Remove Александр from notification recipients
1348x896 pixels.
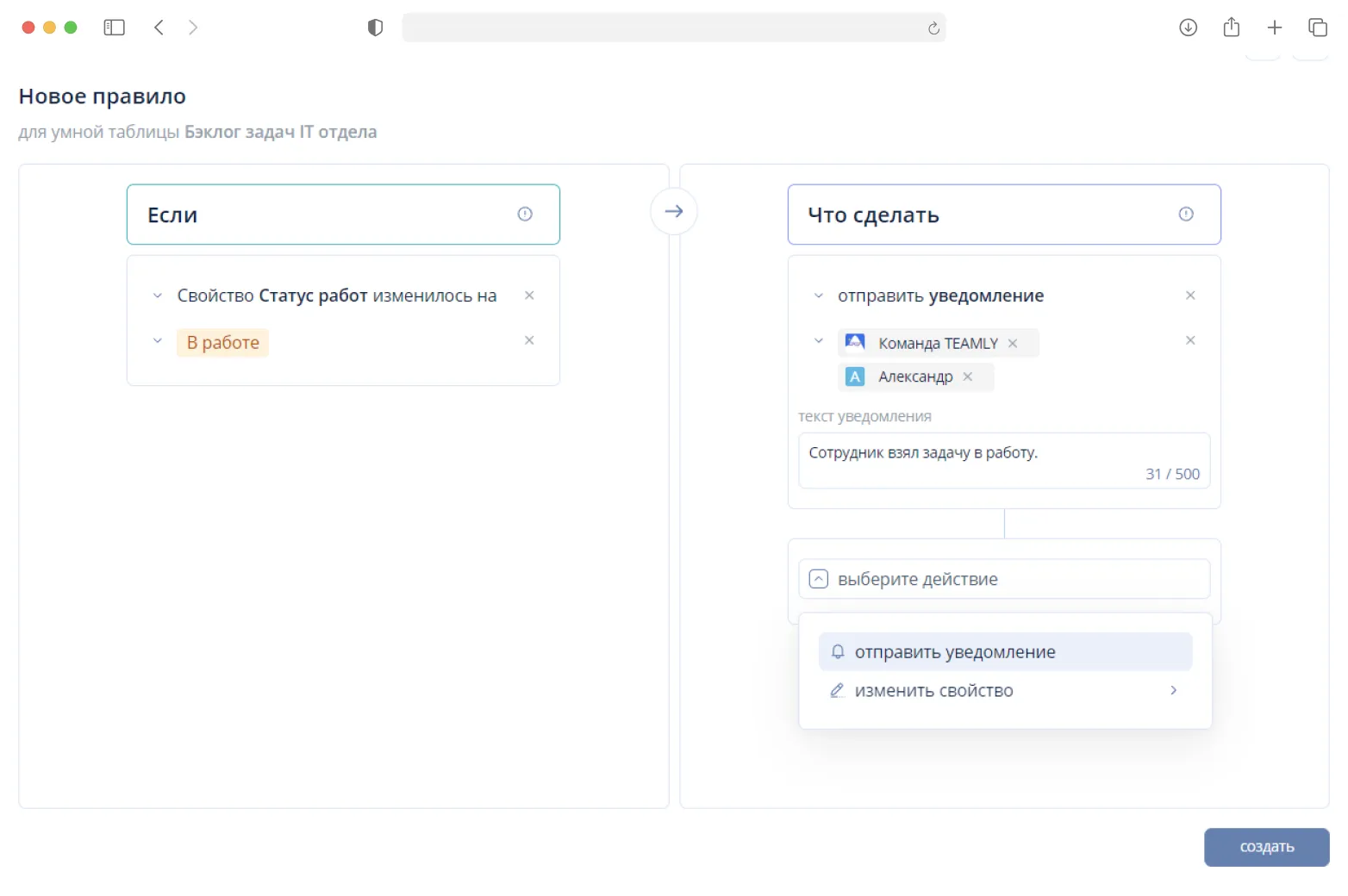pos(968,376)
